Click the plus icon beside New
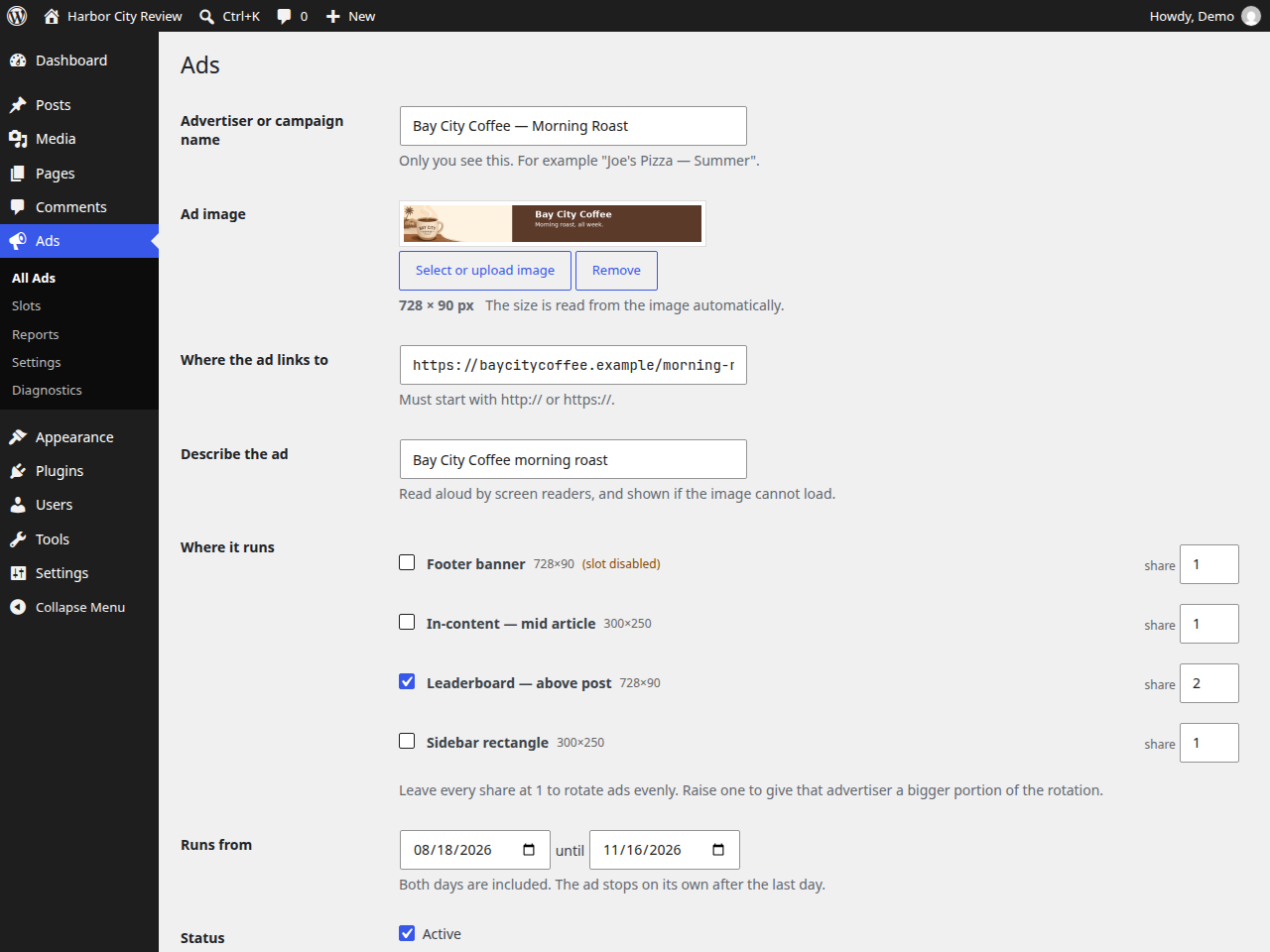Image resolution: width=1270 pixels, height=952 pixels. click(333, 16)
